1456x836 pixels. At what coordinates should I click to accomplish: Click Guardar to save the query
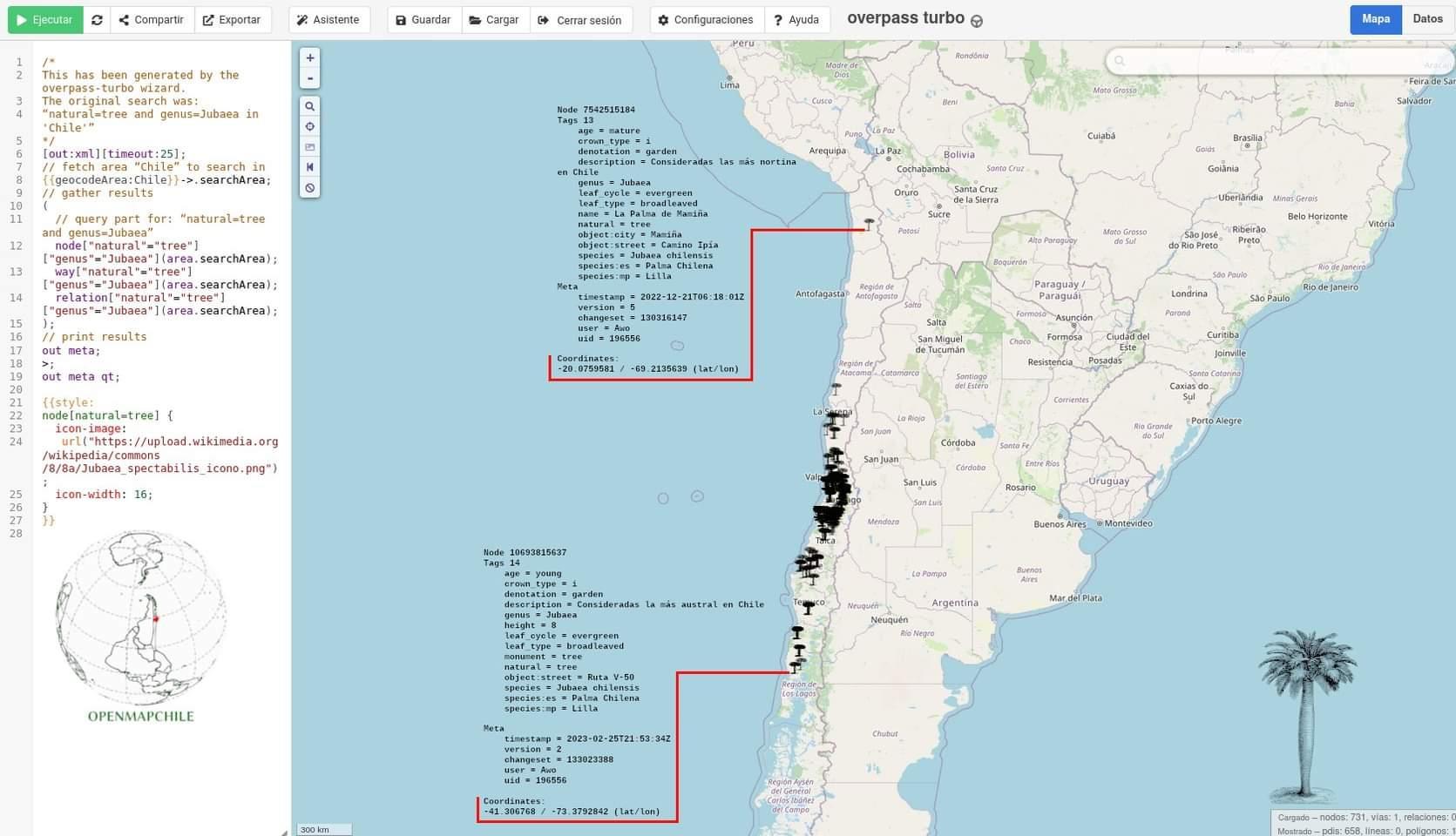pos(423,20)
